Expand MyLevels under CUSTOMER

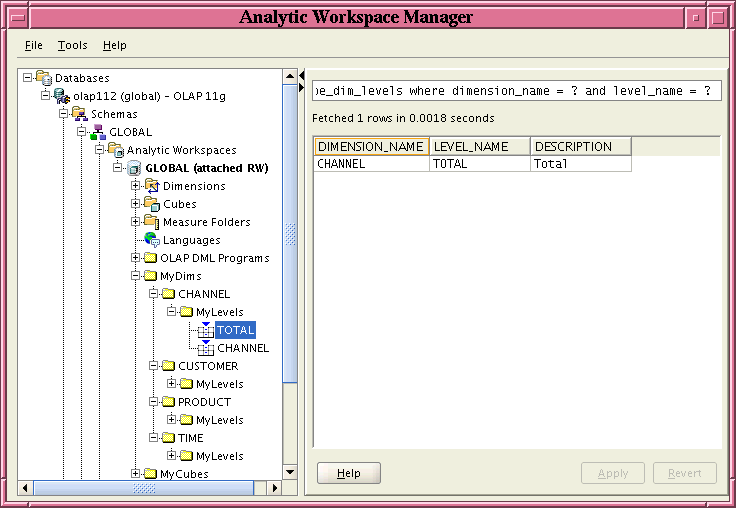[x=172, y=384]
